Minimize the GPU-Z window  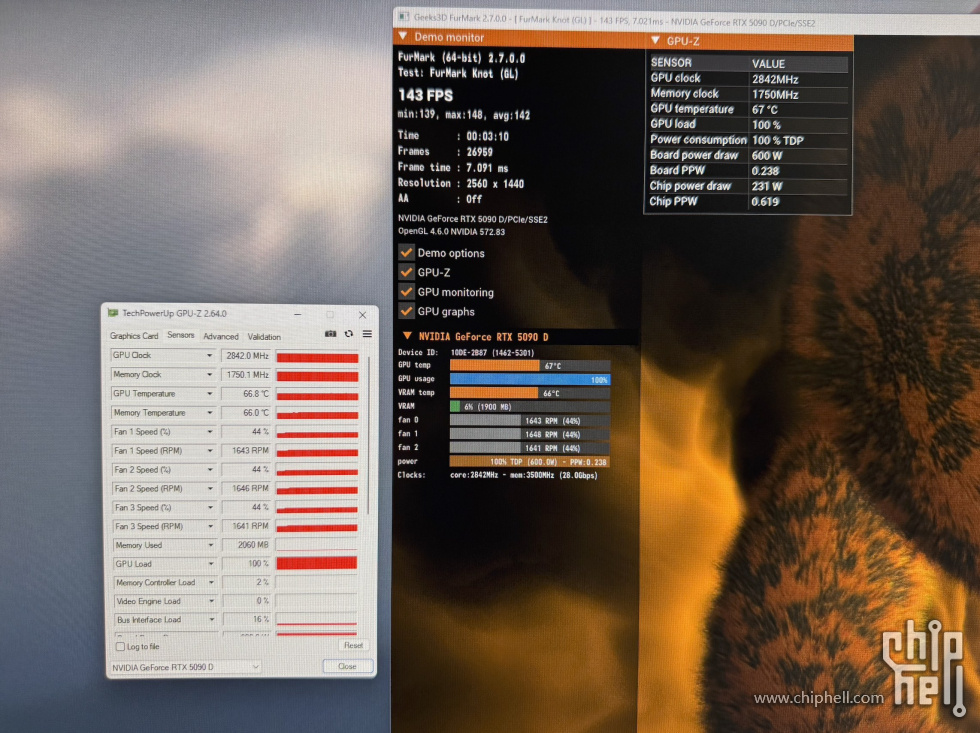click(298, 314)
